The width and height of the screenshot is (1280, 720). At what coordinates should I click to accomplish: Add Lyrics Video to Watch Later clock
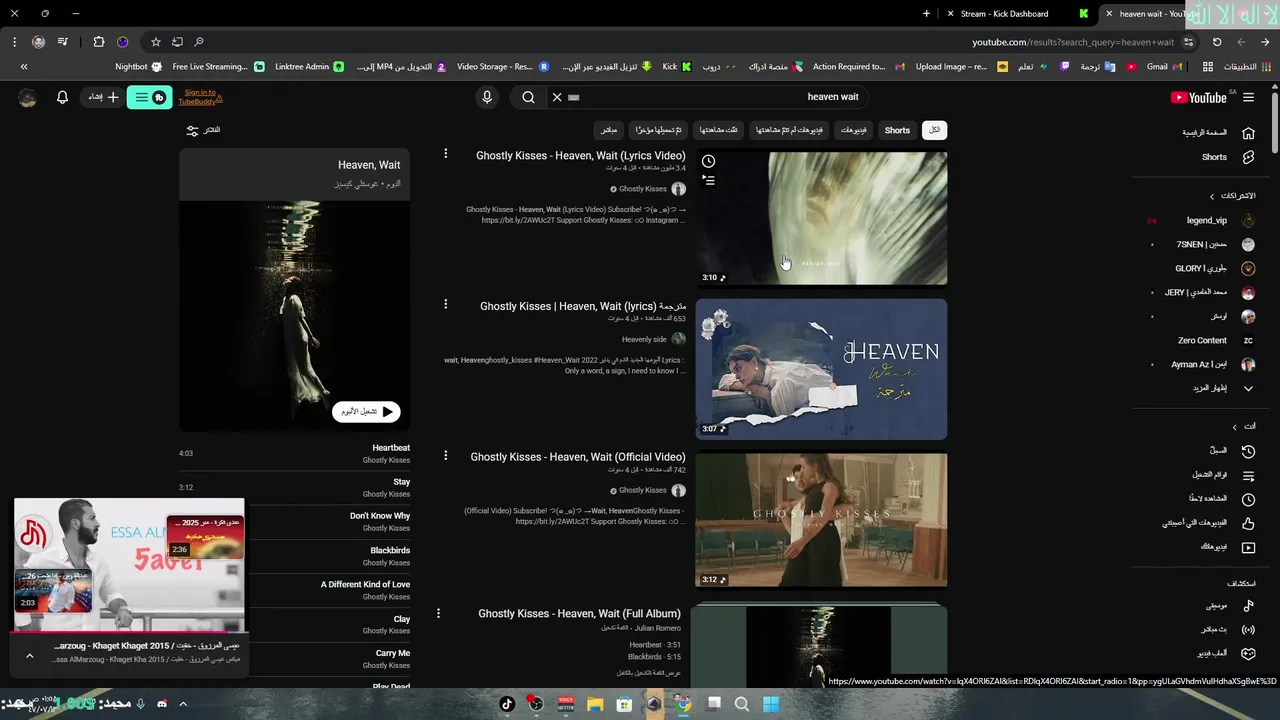708,161
